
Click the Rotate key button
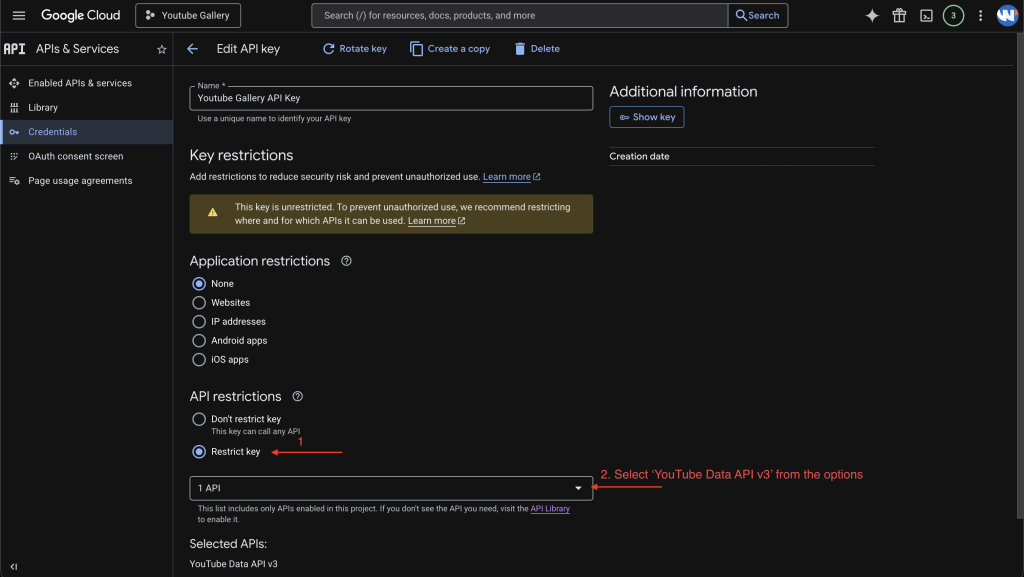(x=355, y=48)
